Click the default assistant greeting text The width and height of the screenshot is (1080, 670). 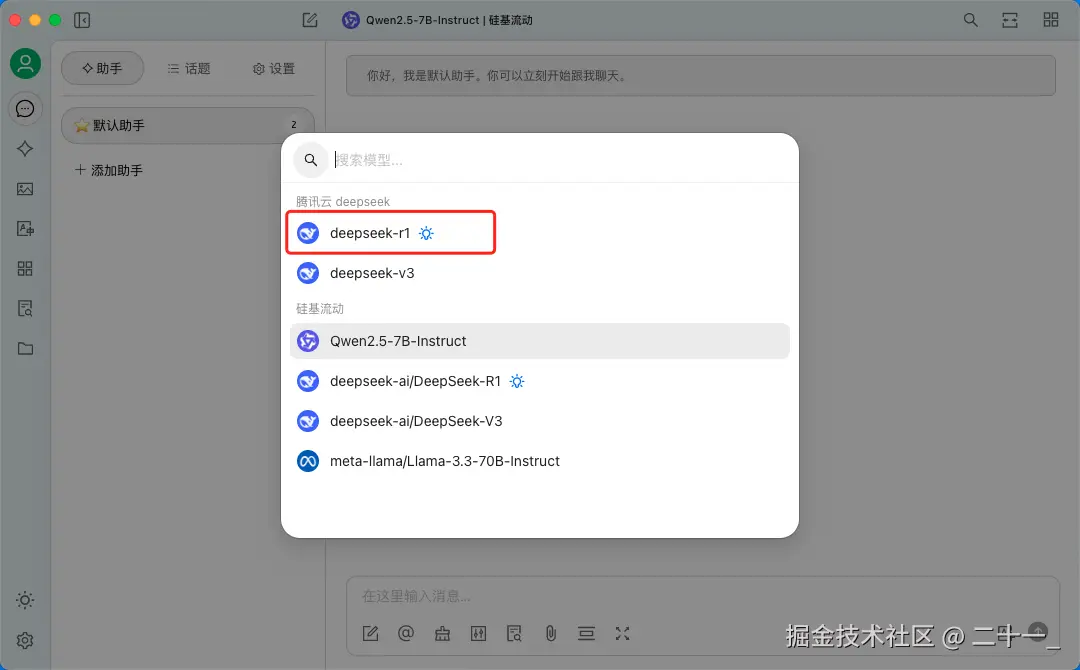pyautogui.click(x=498, y=76)
